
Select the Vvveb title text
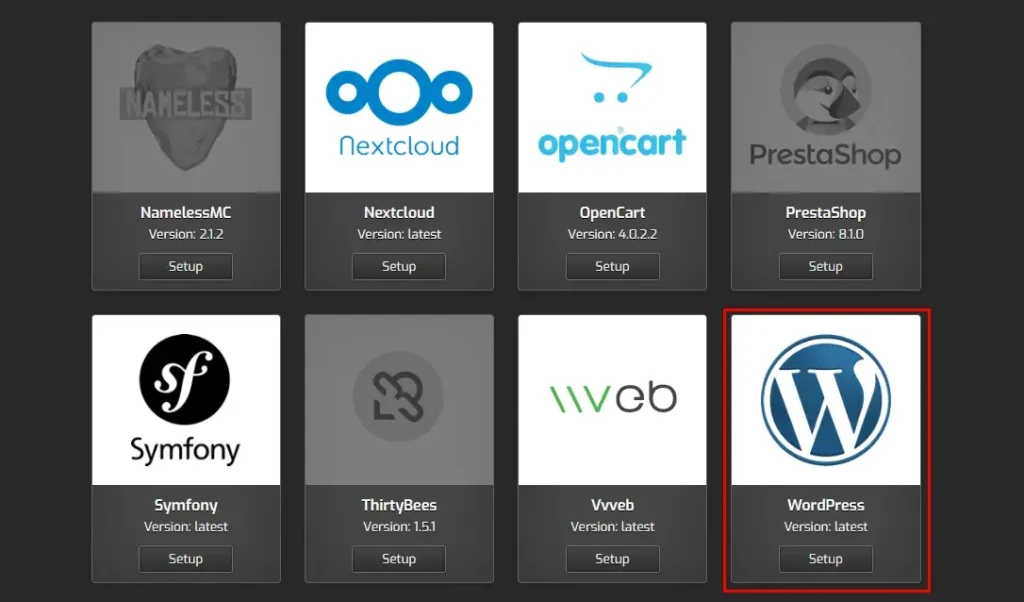click(x=612, y=505)
